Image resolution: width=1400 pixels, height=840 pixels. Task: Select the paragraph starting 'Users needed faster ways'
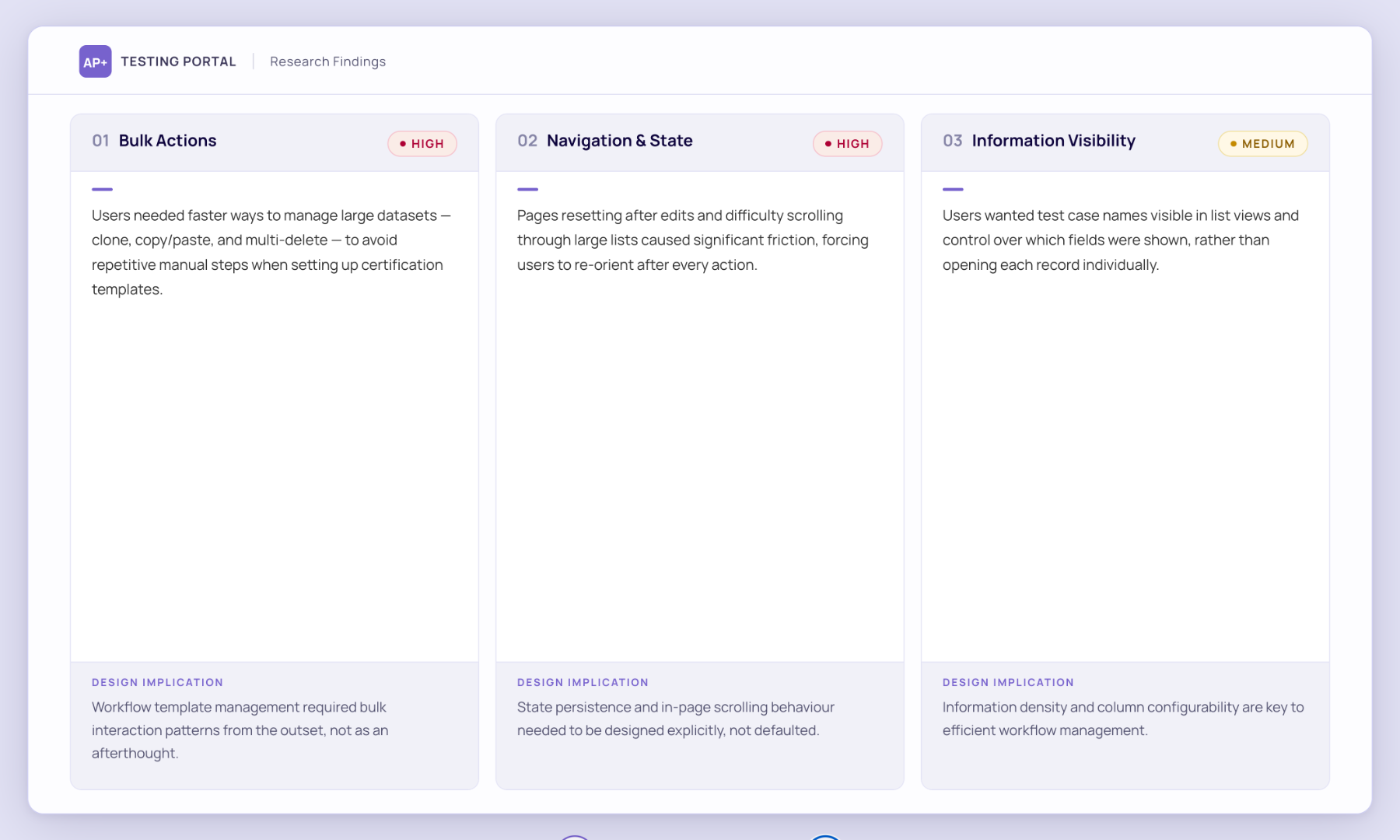(x=271, y=252)
